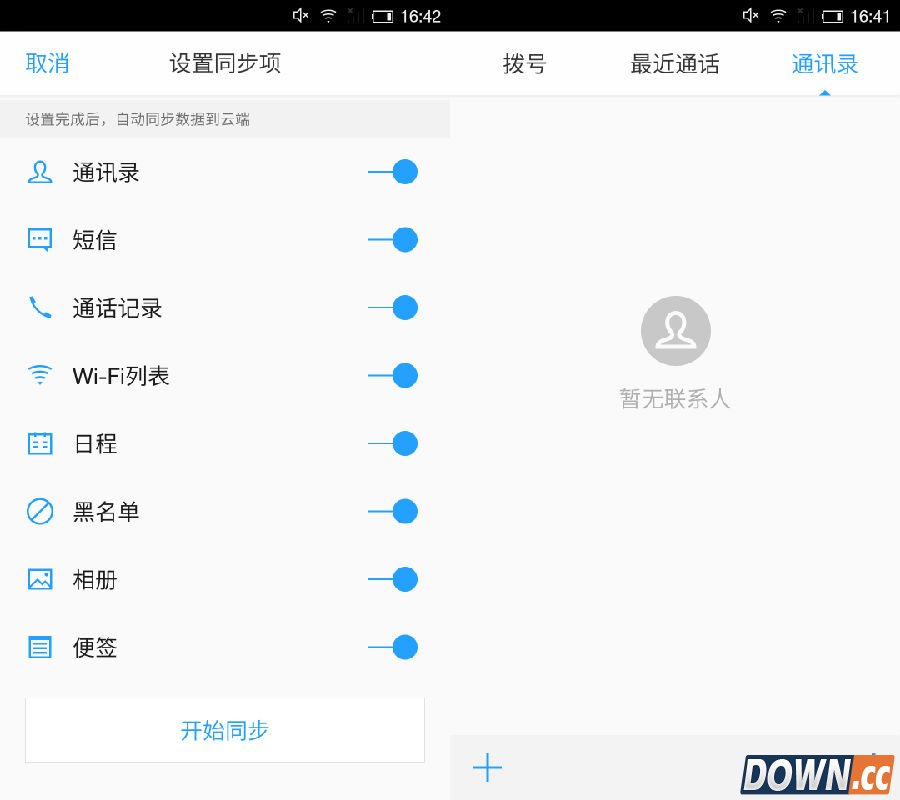Click the photo album icon beside 相册
This screenshot has height=800, width=900.
[x=39, y=580]
